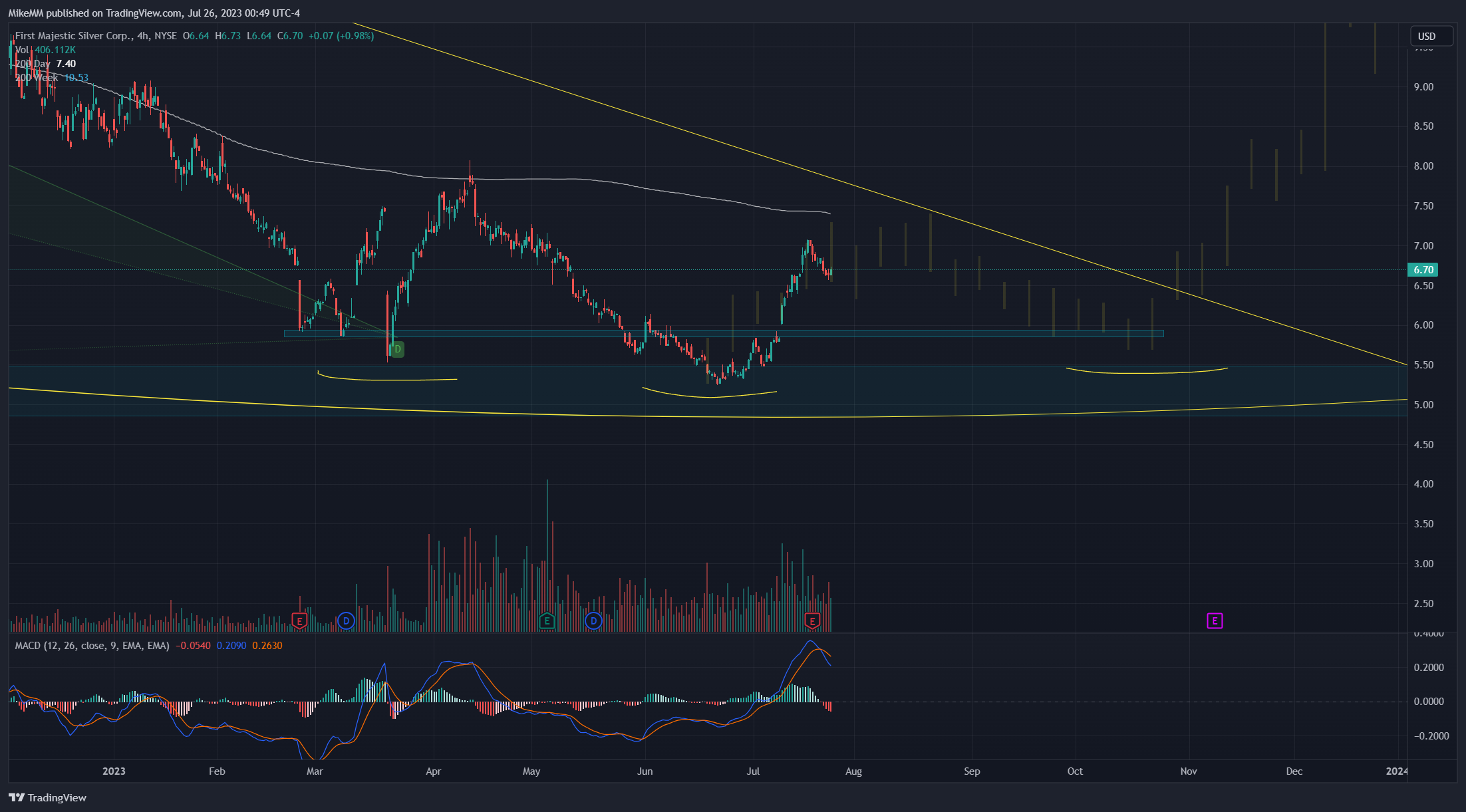Select the MACD (12, 26, close, 9, EMA, EMA) legend
The height and width of the screenshot is (812, 1466).
click(92, 646)
